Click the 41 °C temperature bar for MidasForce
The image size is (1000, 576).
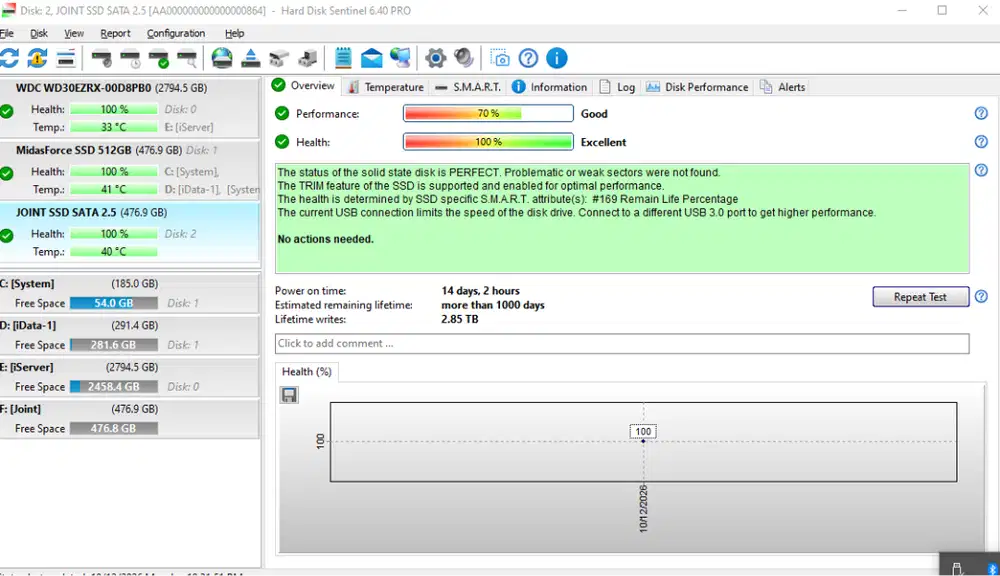[x=114, y=189]
